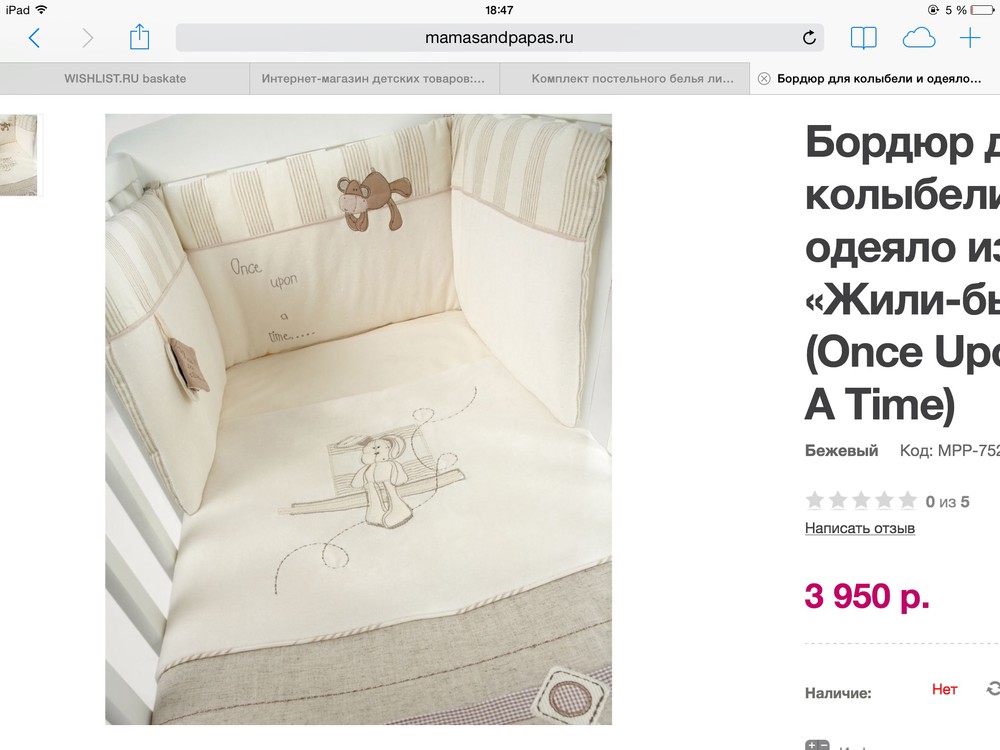Screen dimensions: 1000x750
Task: Open the Share sheet icon
Action: (x=139, y=37)
